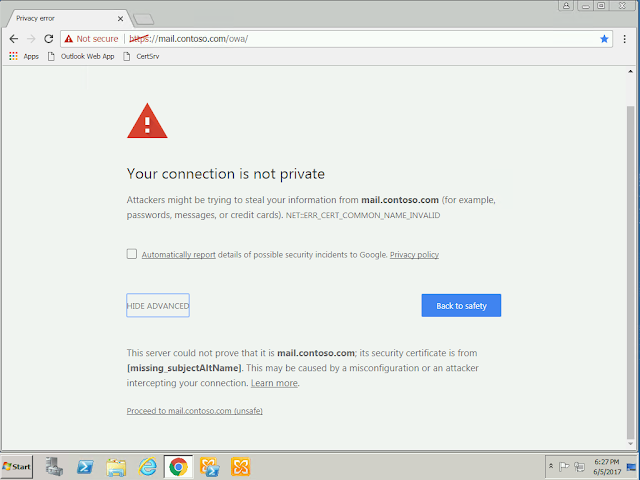
Task: Toggle the blue bookmark star
Action: (604, 39)
